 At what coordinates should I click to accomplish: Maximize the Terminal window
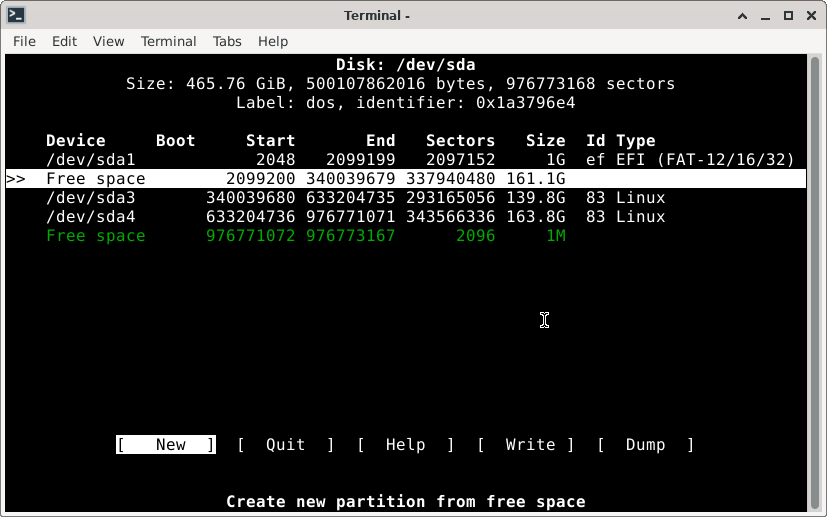789,15
